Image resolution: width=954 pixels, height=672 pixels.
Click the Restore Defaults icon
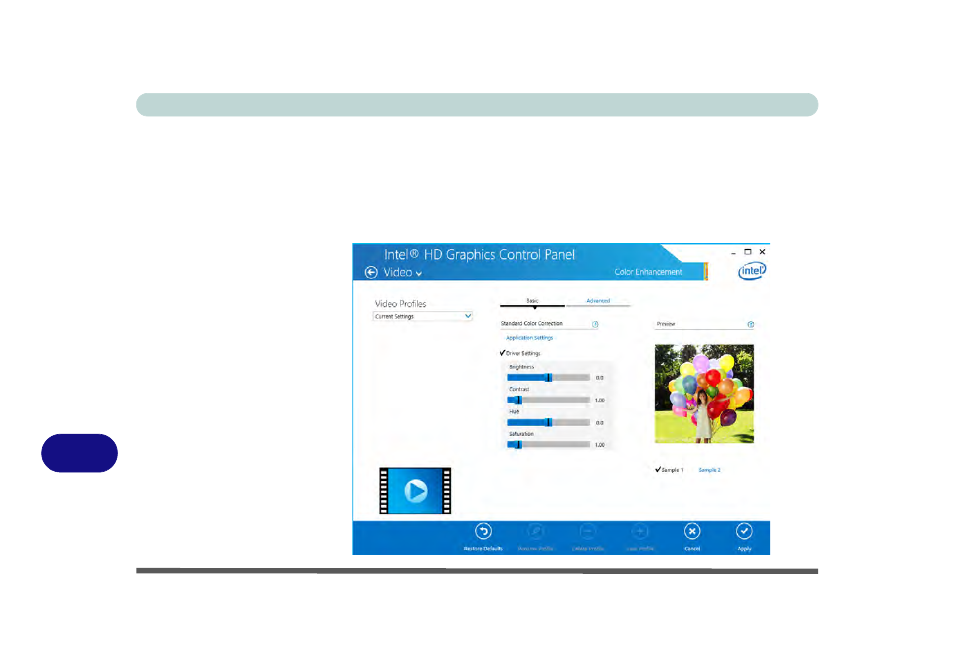click(x=484, y=532)
